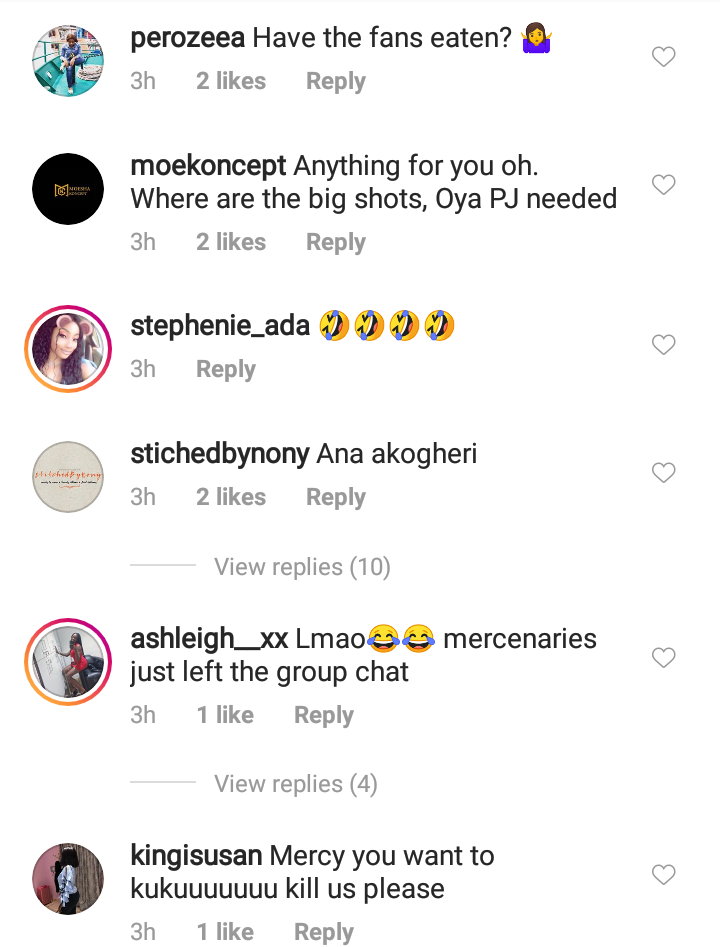Like ashleigh__xx's mercenaries comment
Screen dimensions: 720x947
coord(663,657)
